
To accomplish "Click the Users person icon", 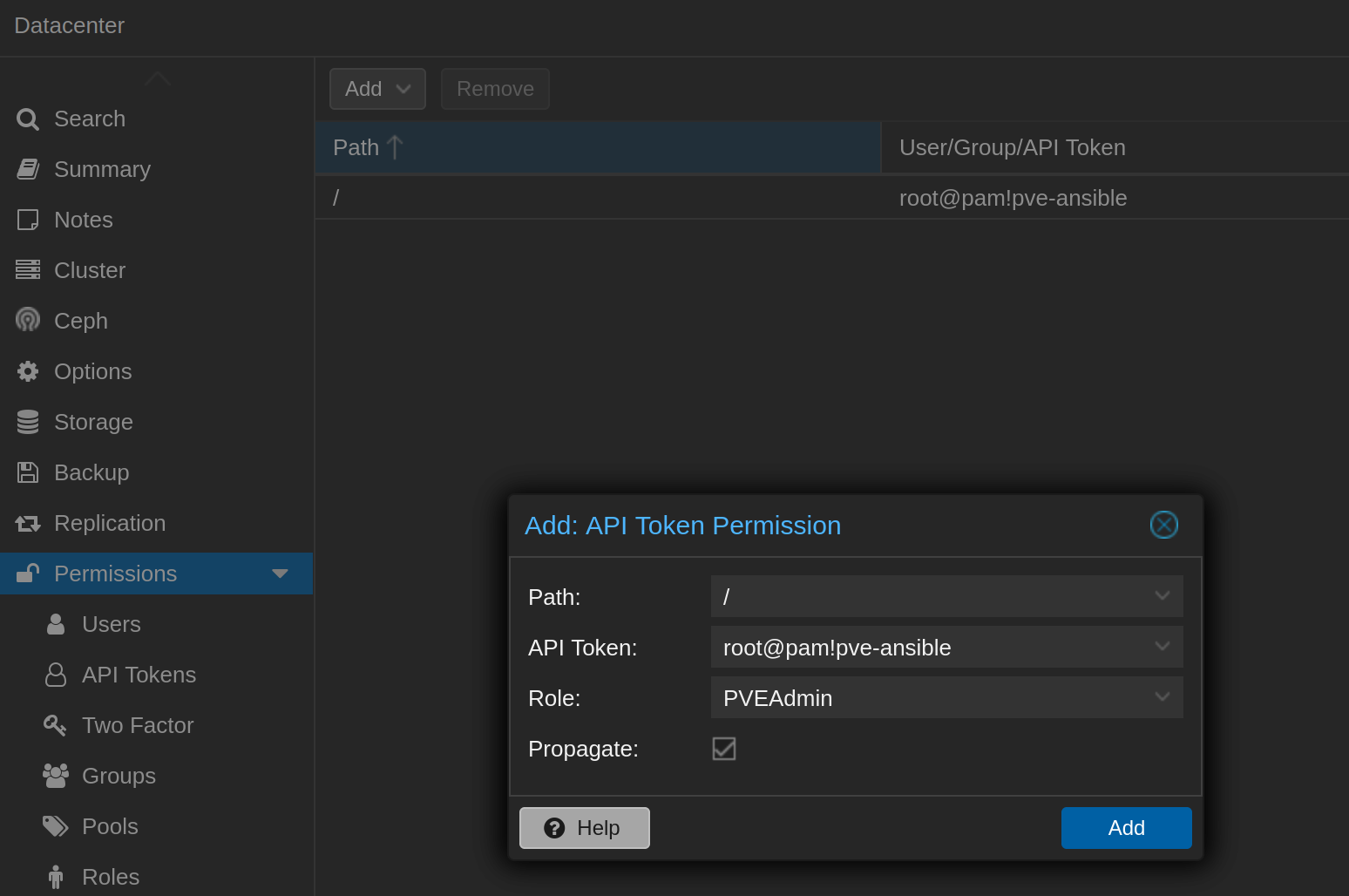I will [56, 624].
